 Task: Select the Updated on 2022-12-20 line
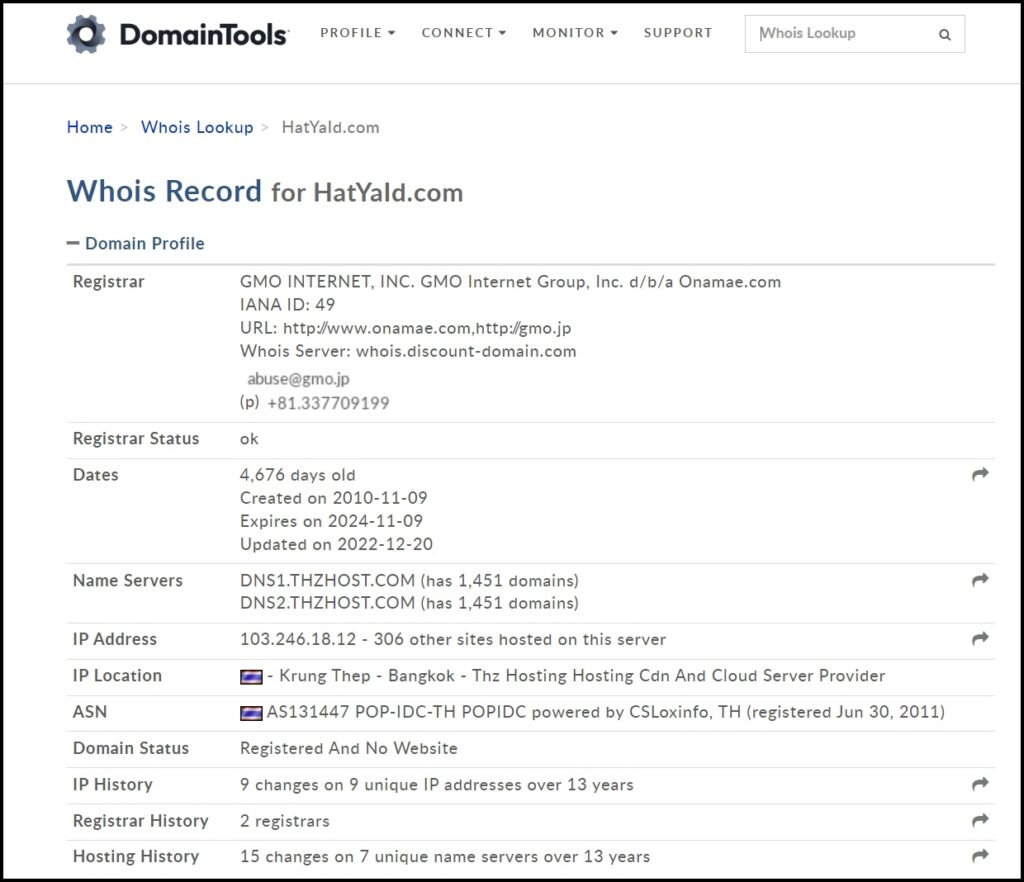[336, 544]
